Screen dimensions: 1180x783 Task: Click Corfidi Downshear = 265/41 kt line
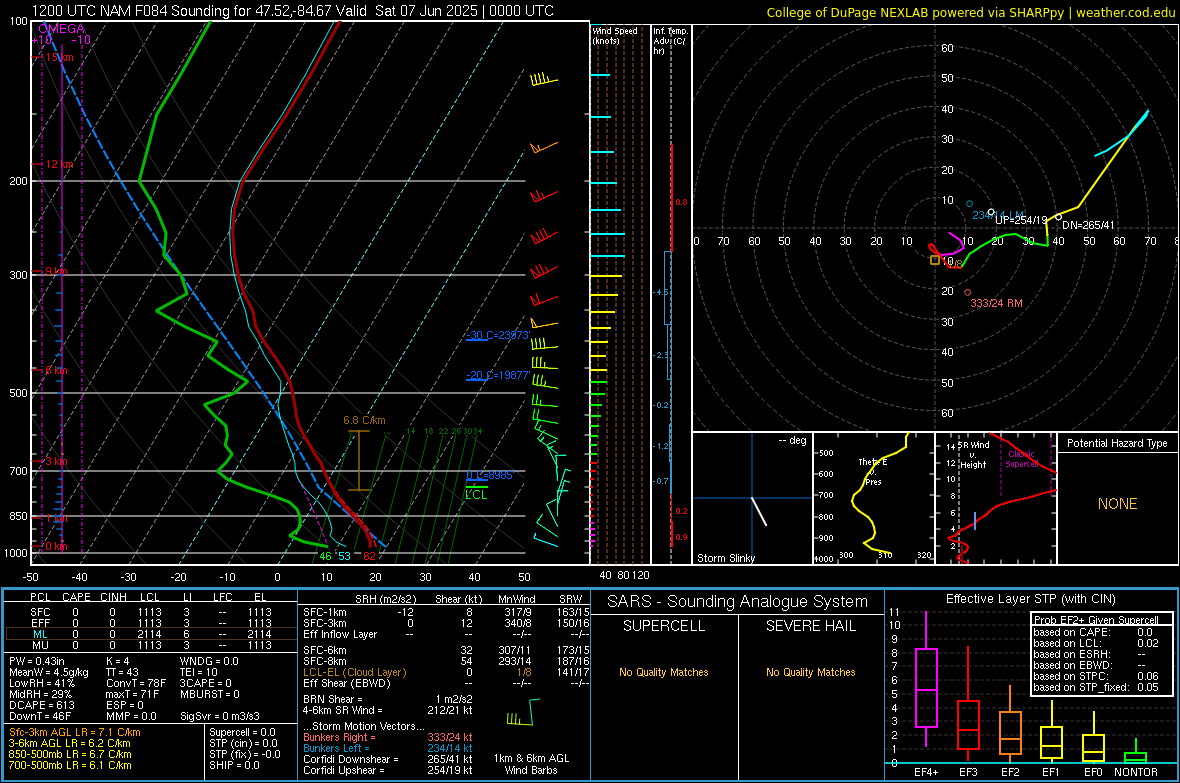(x=388, y=759)
